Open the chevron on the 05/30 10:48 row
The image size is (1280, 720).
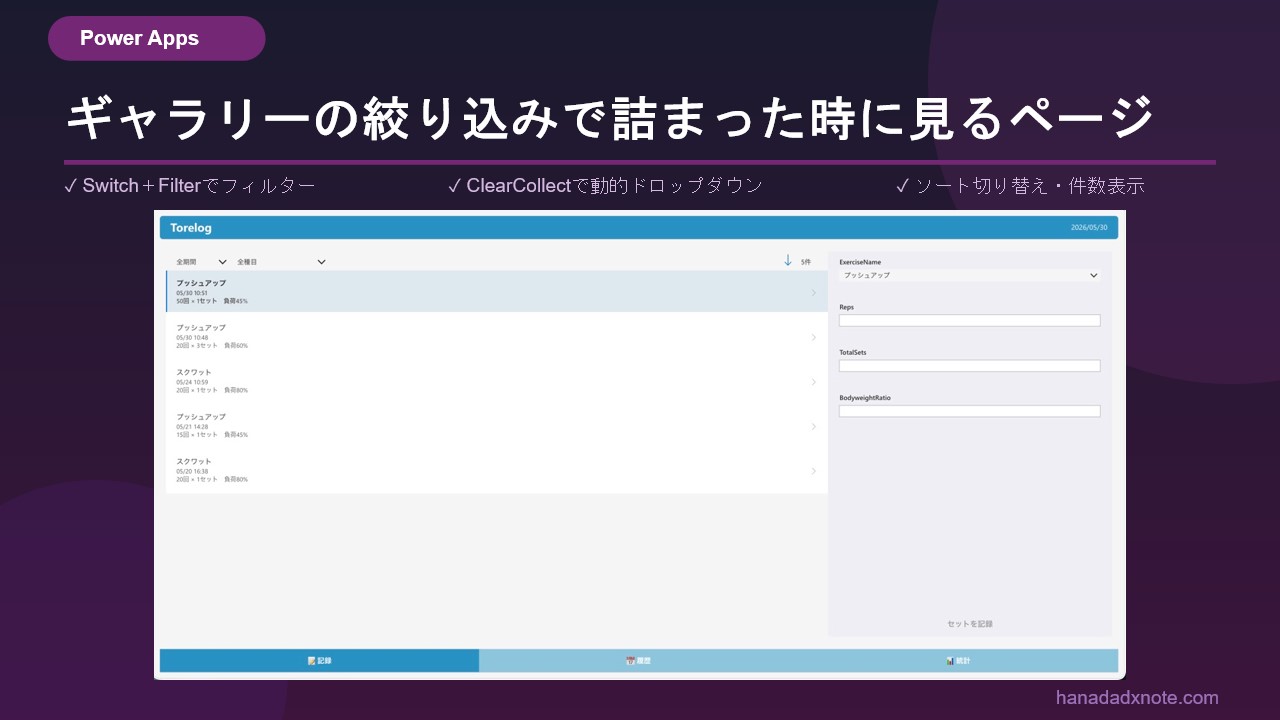tap(814, 338)
